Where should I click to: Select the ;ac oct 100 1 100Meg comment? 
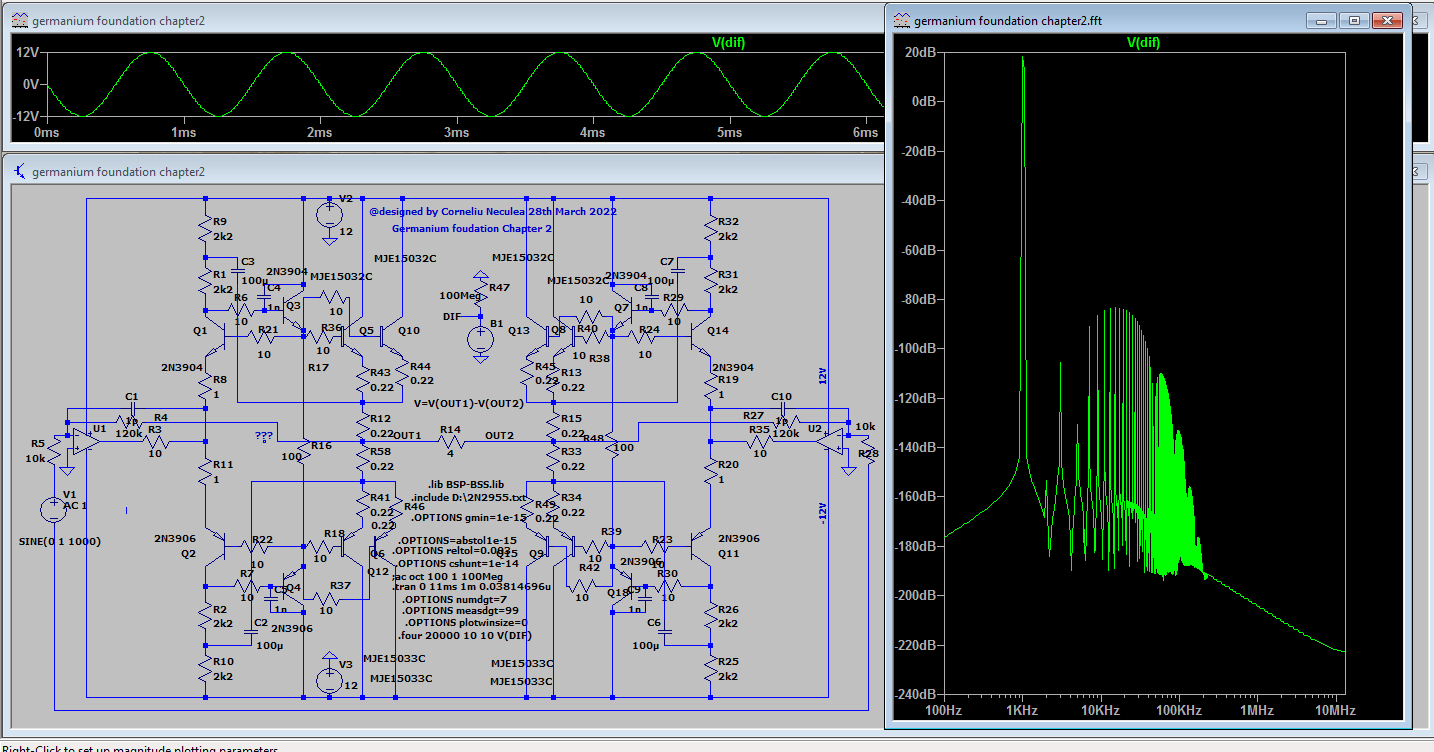click(x=447, y=576)
